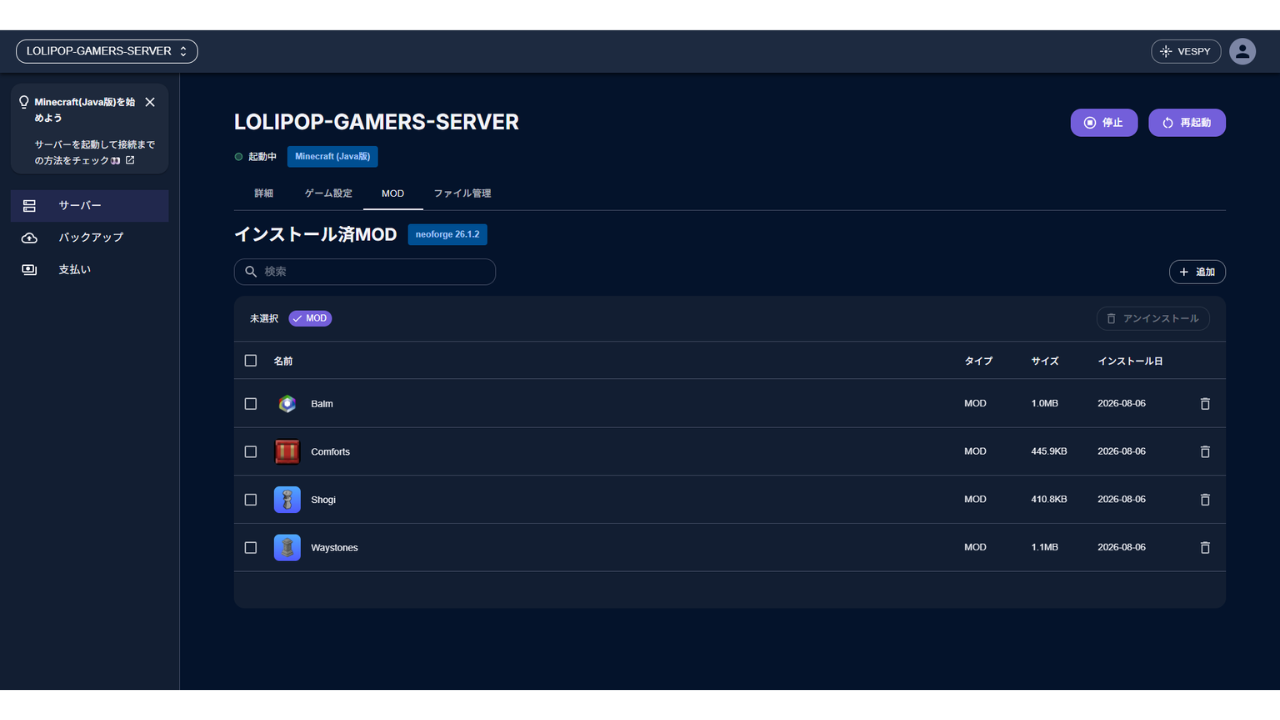This screenshot has width=1280, height=720.
Task: Click the lightbulb tip icon
Action: 24,102
